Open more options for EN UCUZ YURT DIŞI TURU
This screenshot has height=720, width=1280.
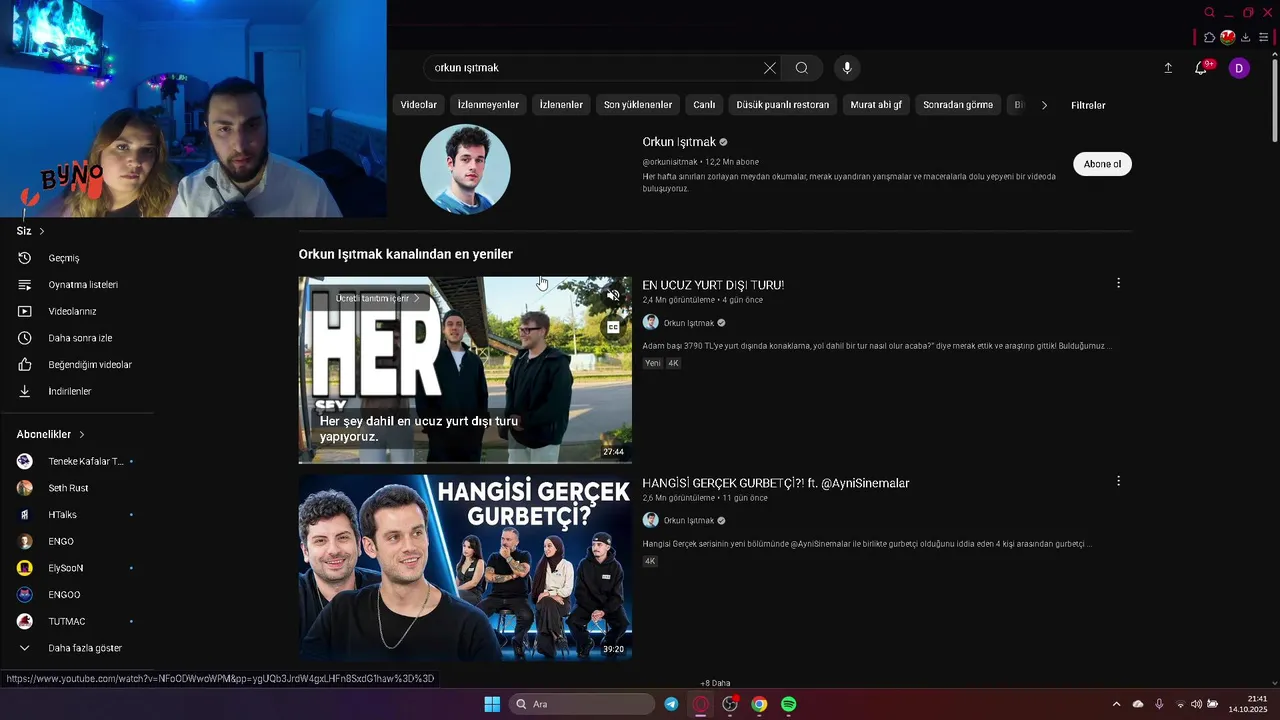coord(1118,283)
